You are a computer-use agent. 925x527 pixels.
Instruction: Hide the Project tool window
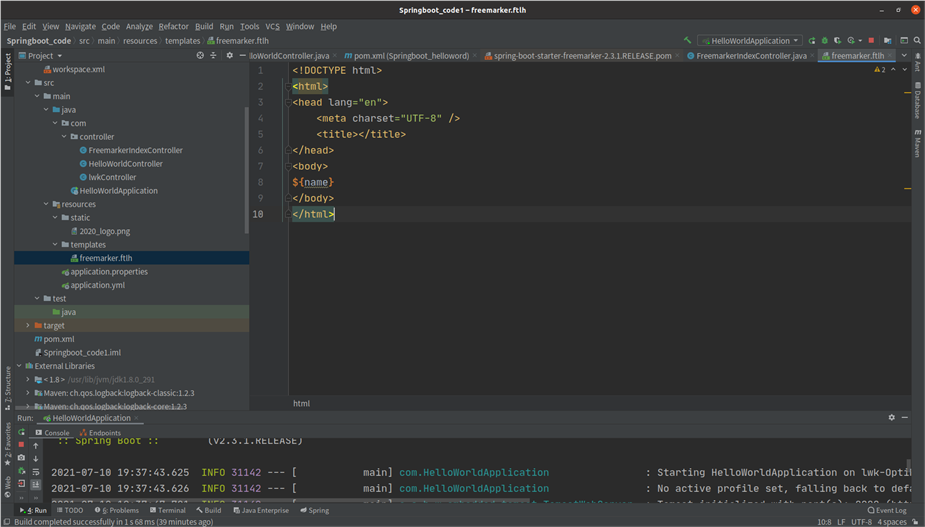242,55
